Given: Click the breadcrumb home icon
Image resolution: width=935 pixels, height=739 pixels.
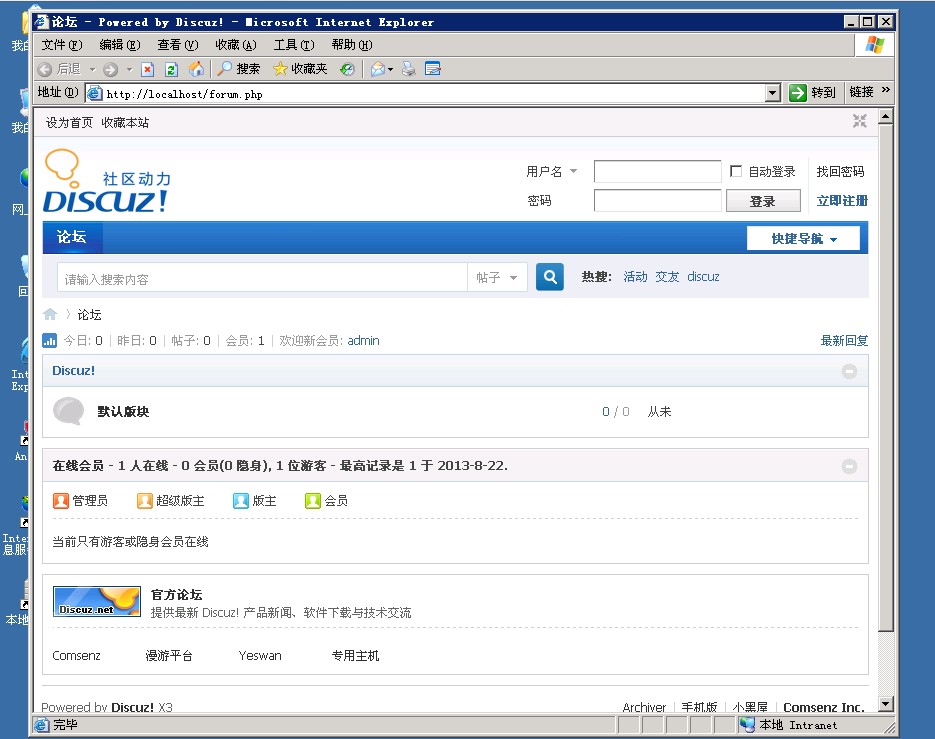Looking at the screenshot, I should [x=50, y=314].
